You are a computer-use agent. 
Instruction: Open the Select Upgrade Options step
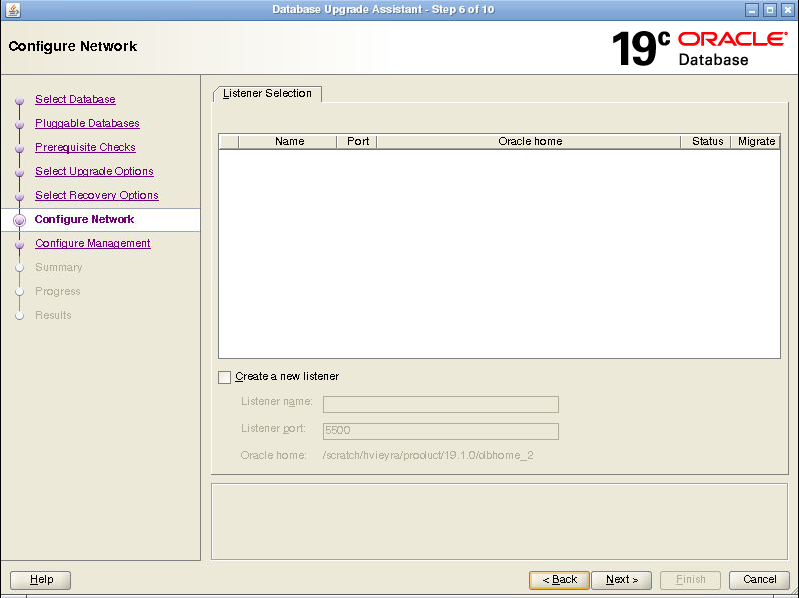click(94, 172)
